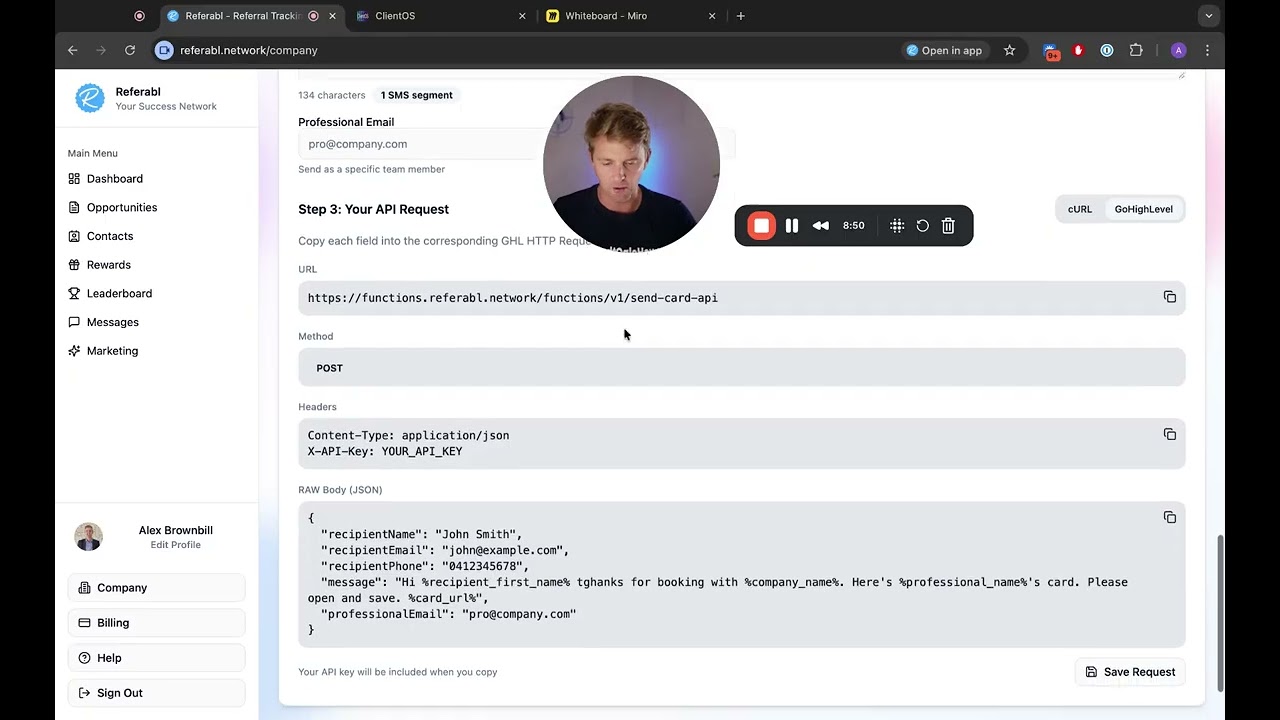
Task: Click the Leaderboard trophy icon
Action: click(x=74, y=294)
